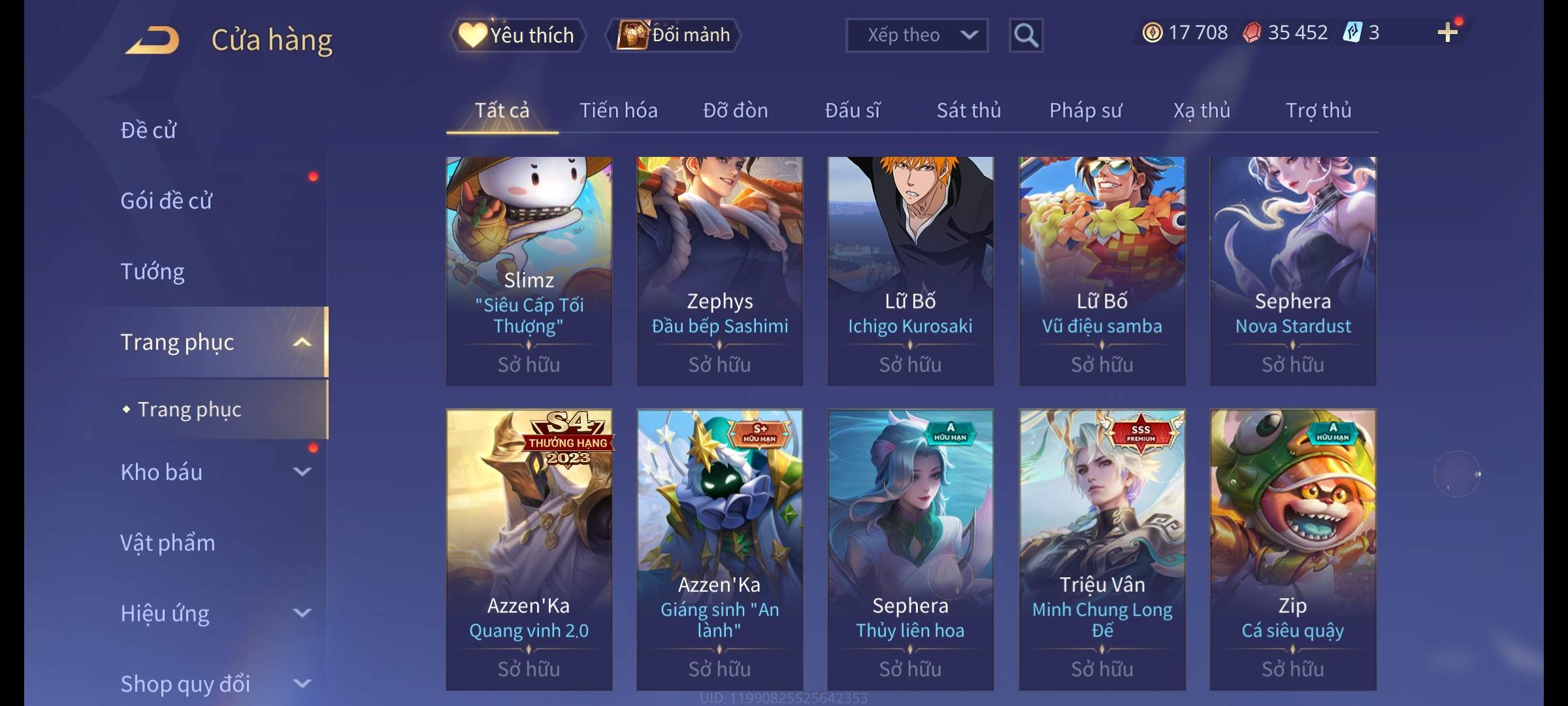
Task: Select the Tiến hóa tab
Action: point(619,110)
